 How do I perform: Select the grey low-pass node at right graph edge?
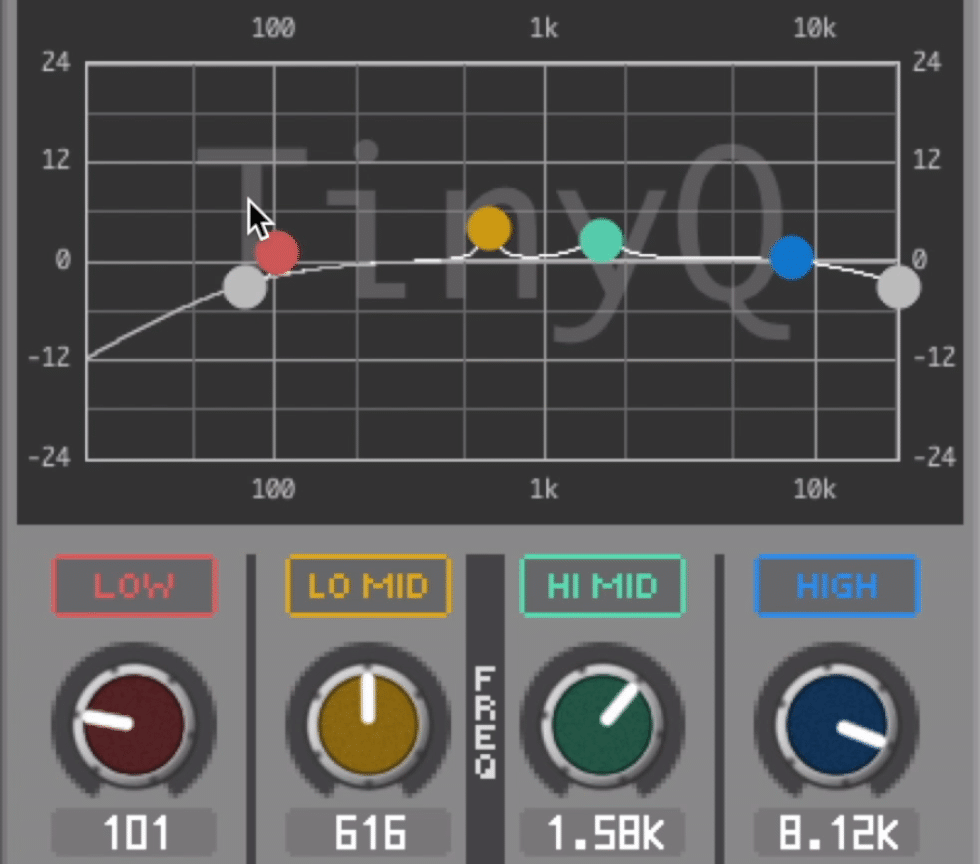coord(898,287)
